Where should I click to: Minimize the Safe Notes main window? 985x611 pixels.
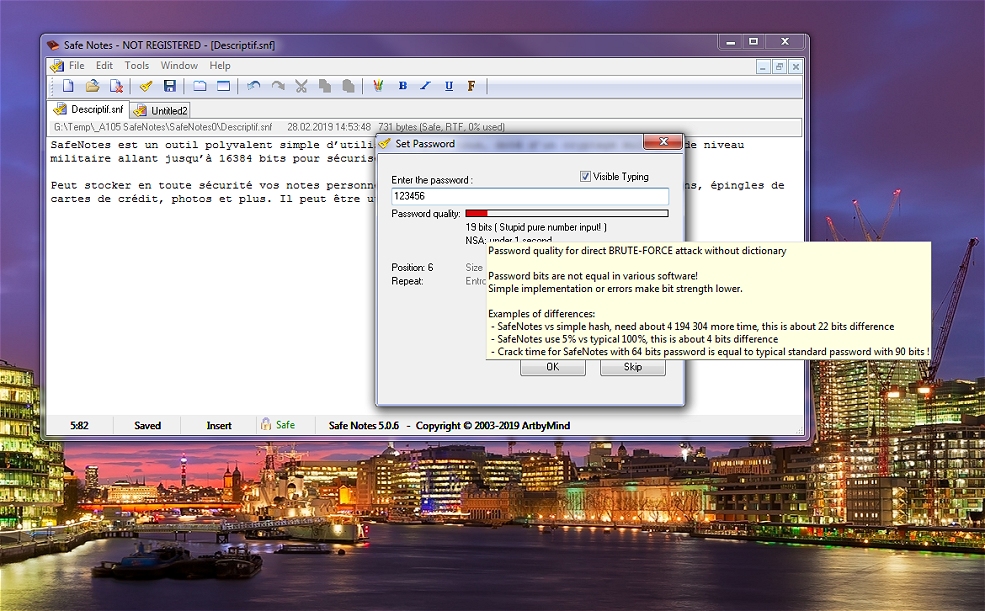[x=730, y=42]
